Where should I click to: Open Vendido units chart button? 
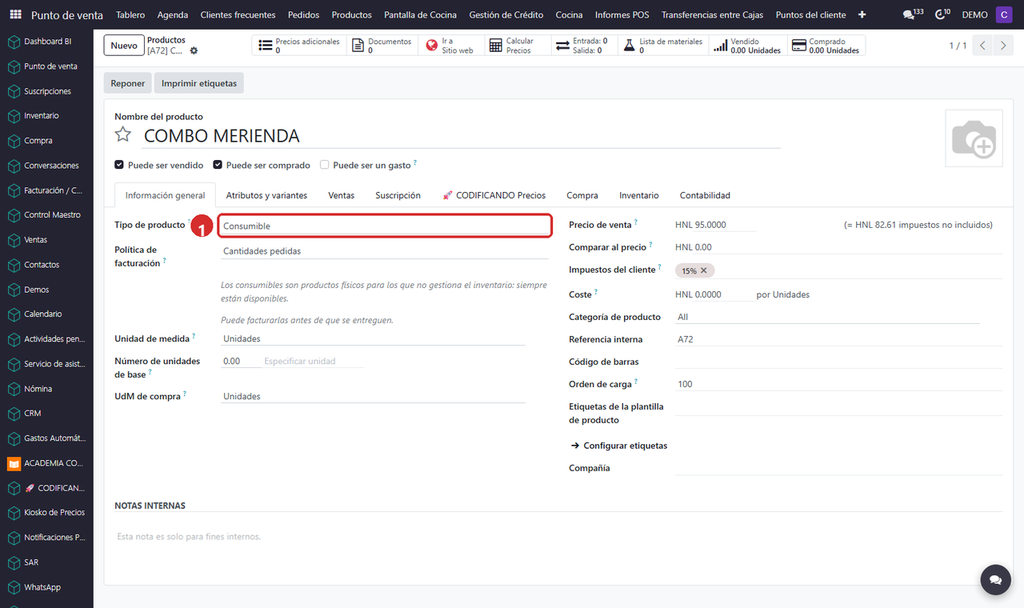coord(748,45)
